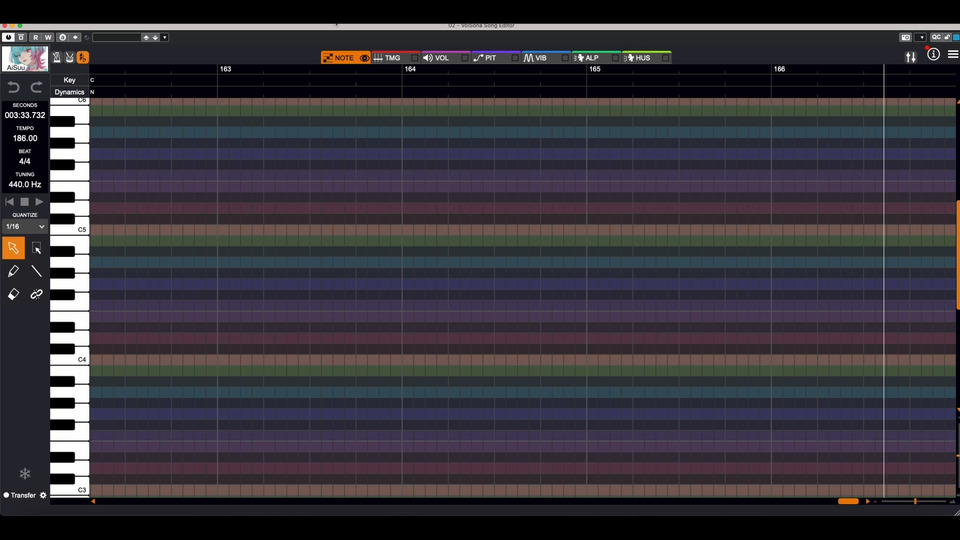960x540 pixels.
Task: Click the redo arrow
Action: 37,87
